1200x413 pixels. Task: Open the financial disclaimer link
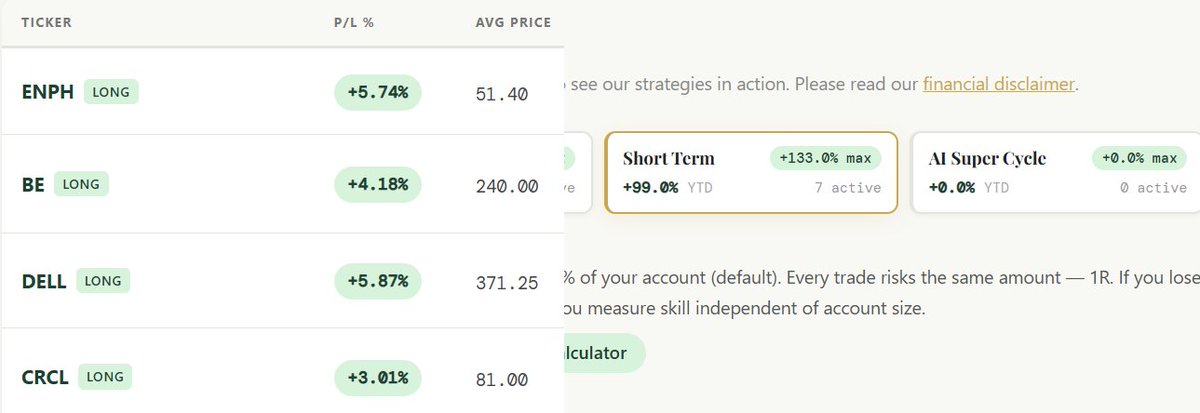pos(998,84)
